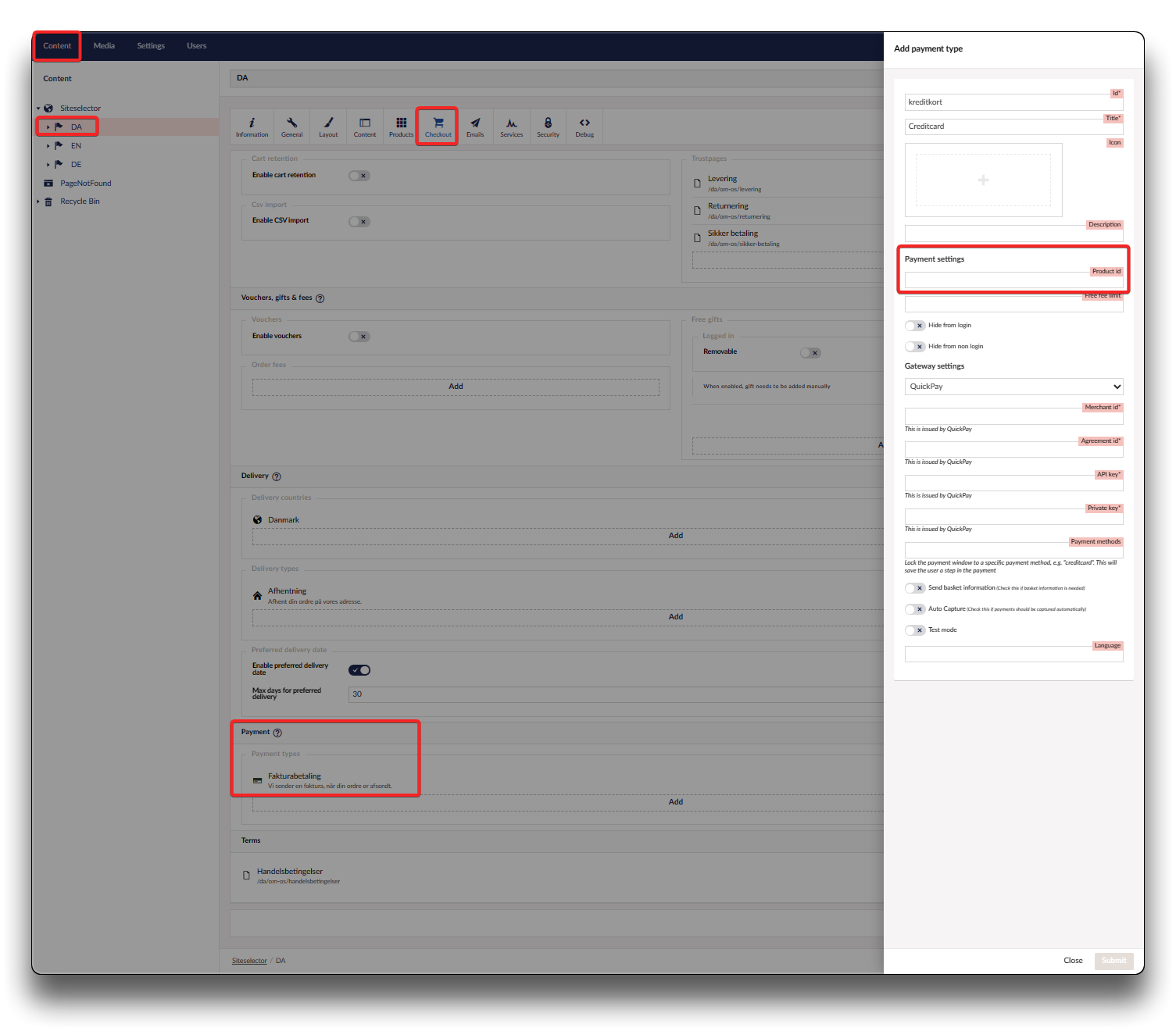Select the PageNotFound tree item
Image resolution: width=1176 pixels, height=1031 pixels.
pyautogui.click(x=86, y=184)
